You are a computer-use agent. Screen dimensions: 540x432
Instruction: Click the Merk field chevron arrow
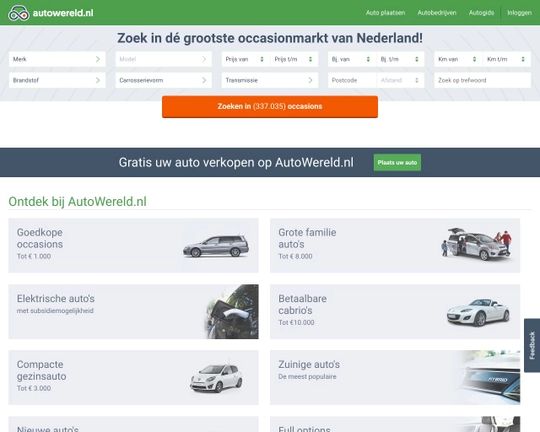coord(98,59)
